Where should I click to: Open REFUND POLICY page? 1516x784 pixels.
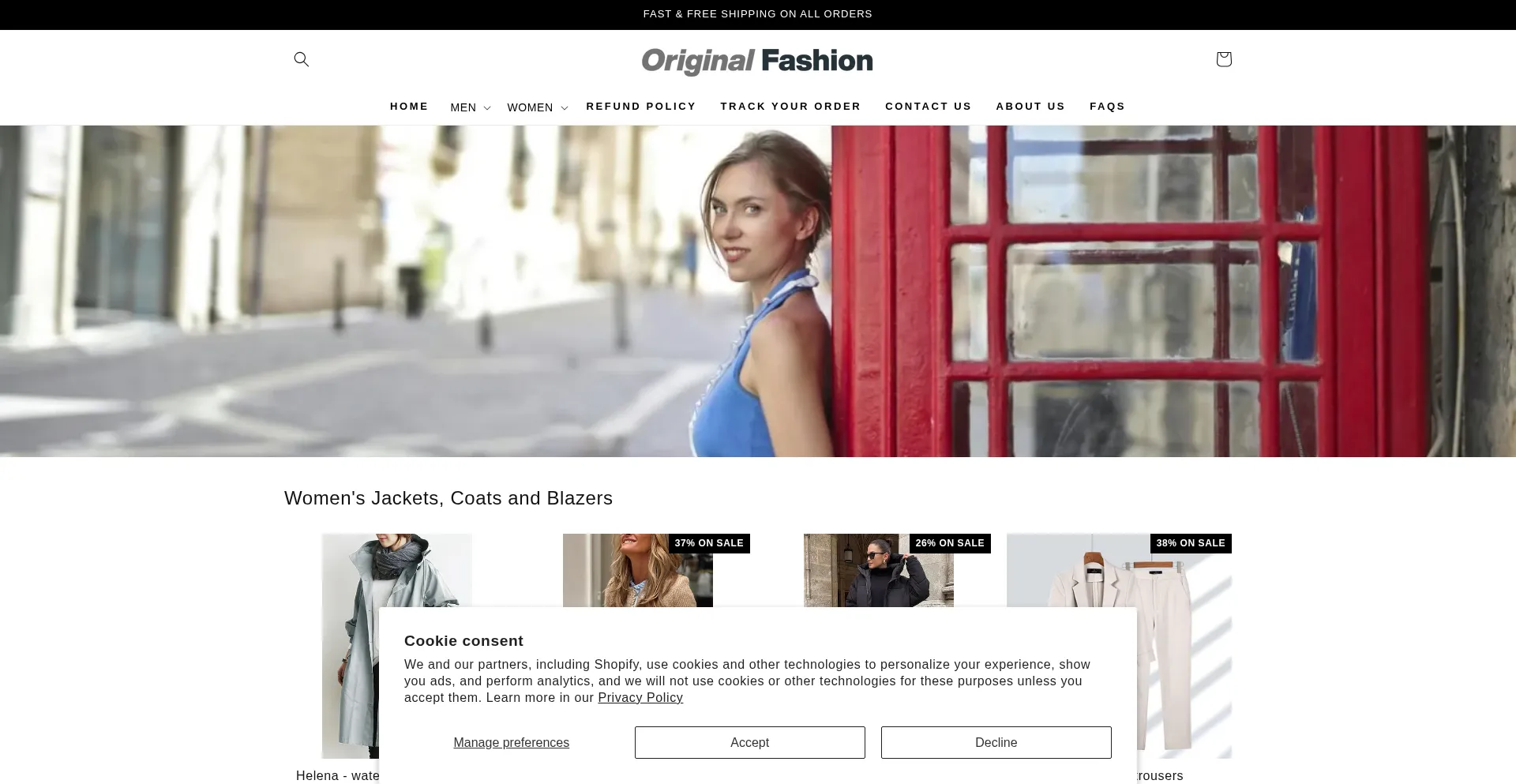coord(641,107)
